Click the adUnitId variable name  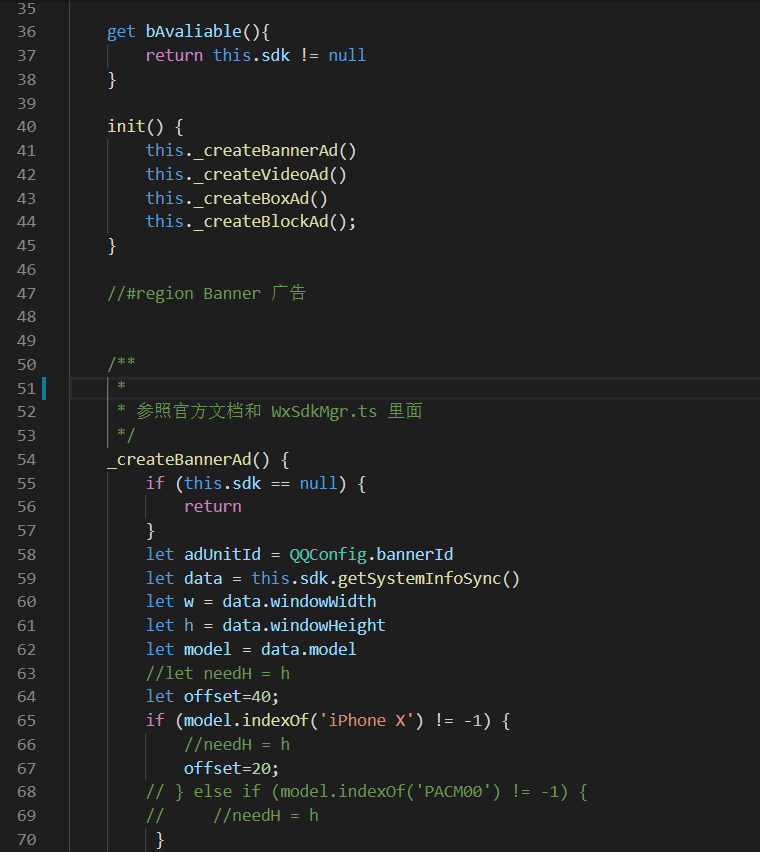[222, 555]
